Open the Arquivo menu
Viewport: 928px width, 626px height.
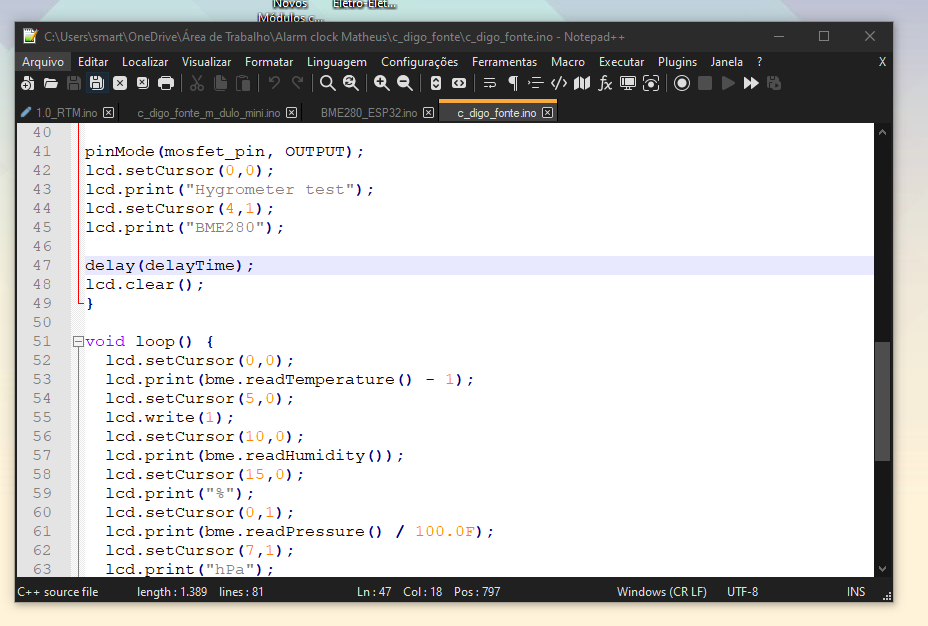pyautogui.click(x=43, y=62)
